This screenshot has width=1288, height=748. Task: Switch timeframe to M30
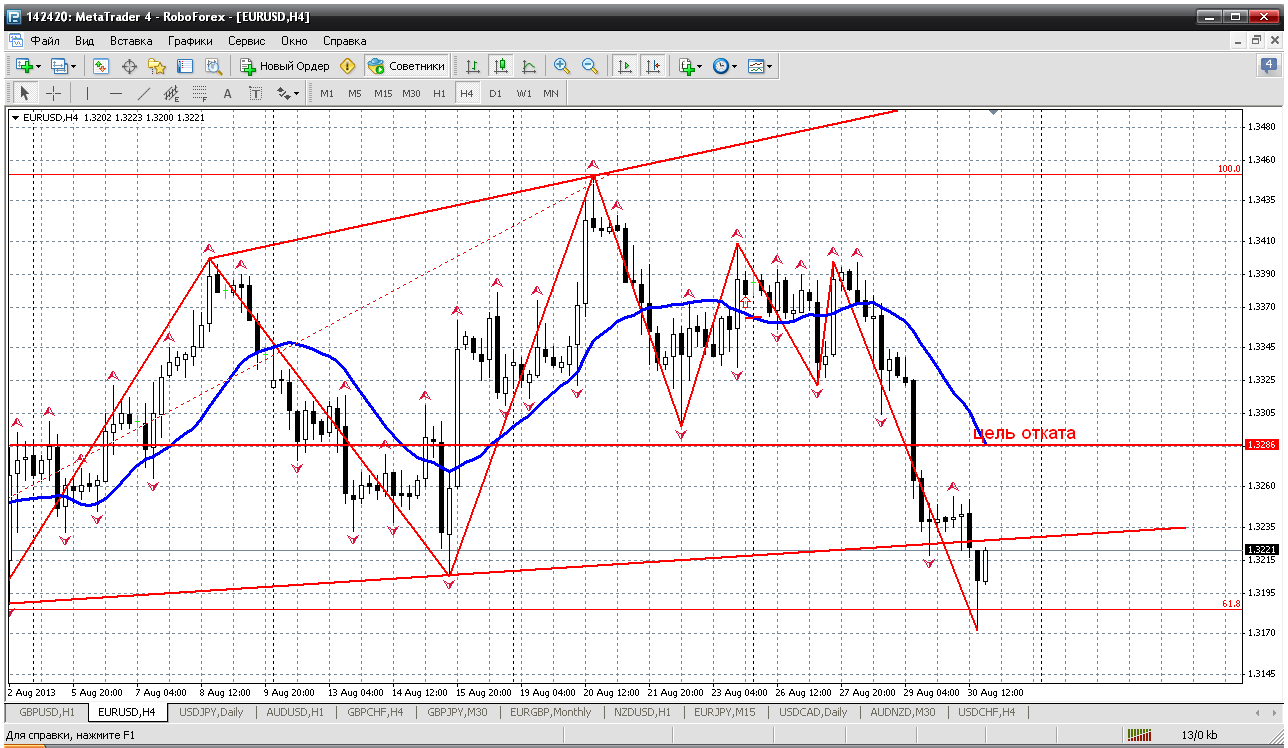pos(411,93)
